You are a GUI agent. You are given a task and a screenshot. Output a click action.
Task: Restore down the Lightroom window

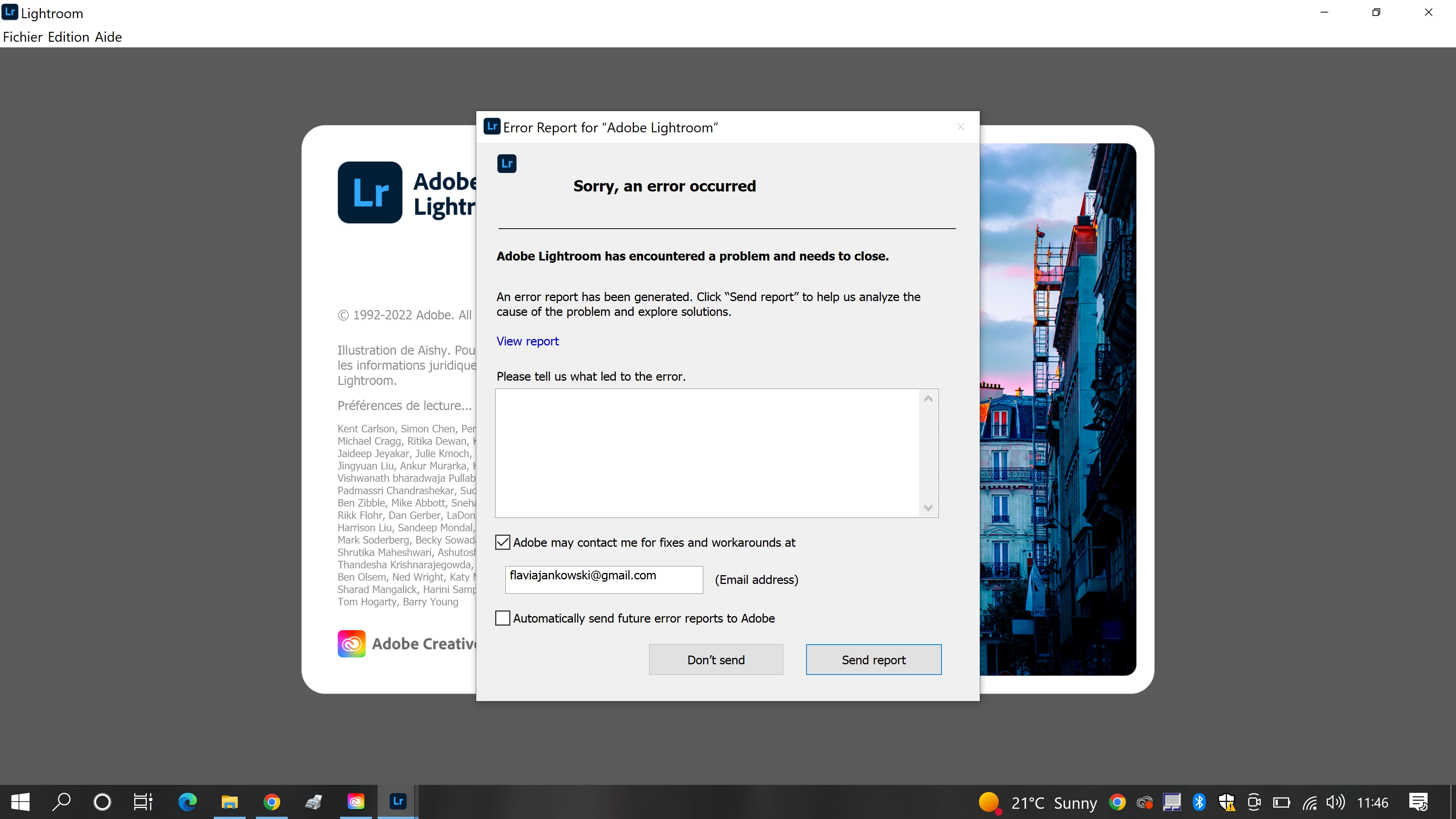1376,12
